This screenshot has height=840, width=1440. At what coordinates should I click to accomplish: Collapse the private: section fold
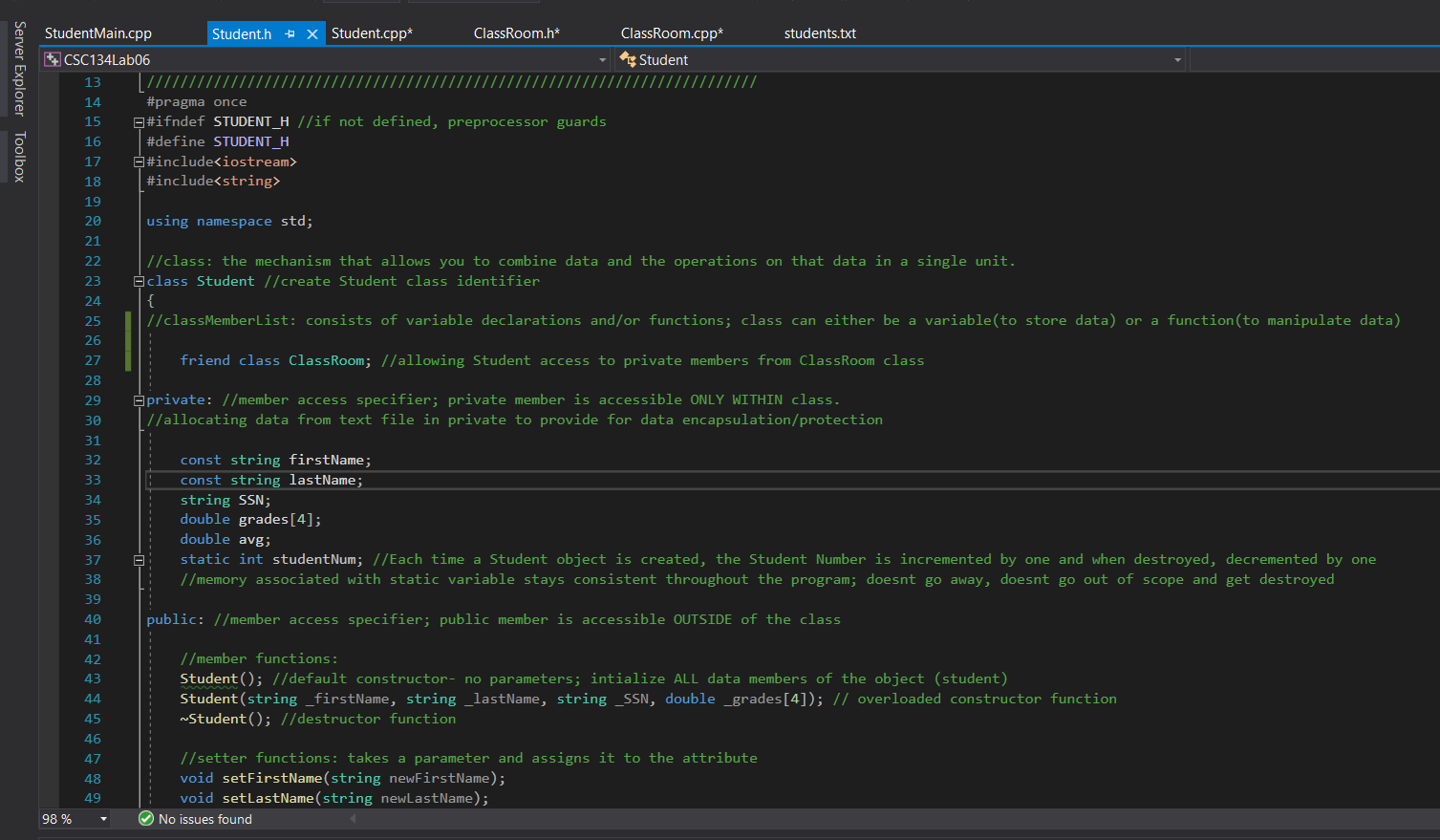point(139,400)
